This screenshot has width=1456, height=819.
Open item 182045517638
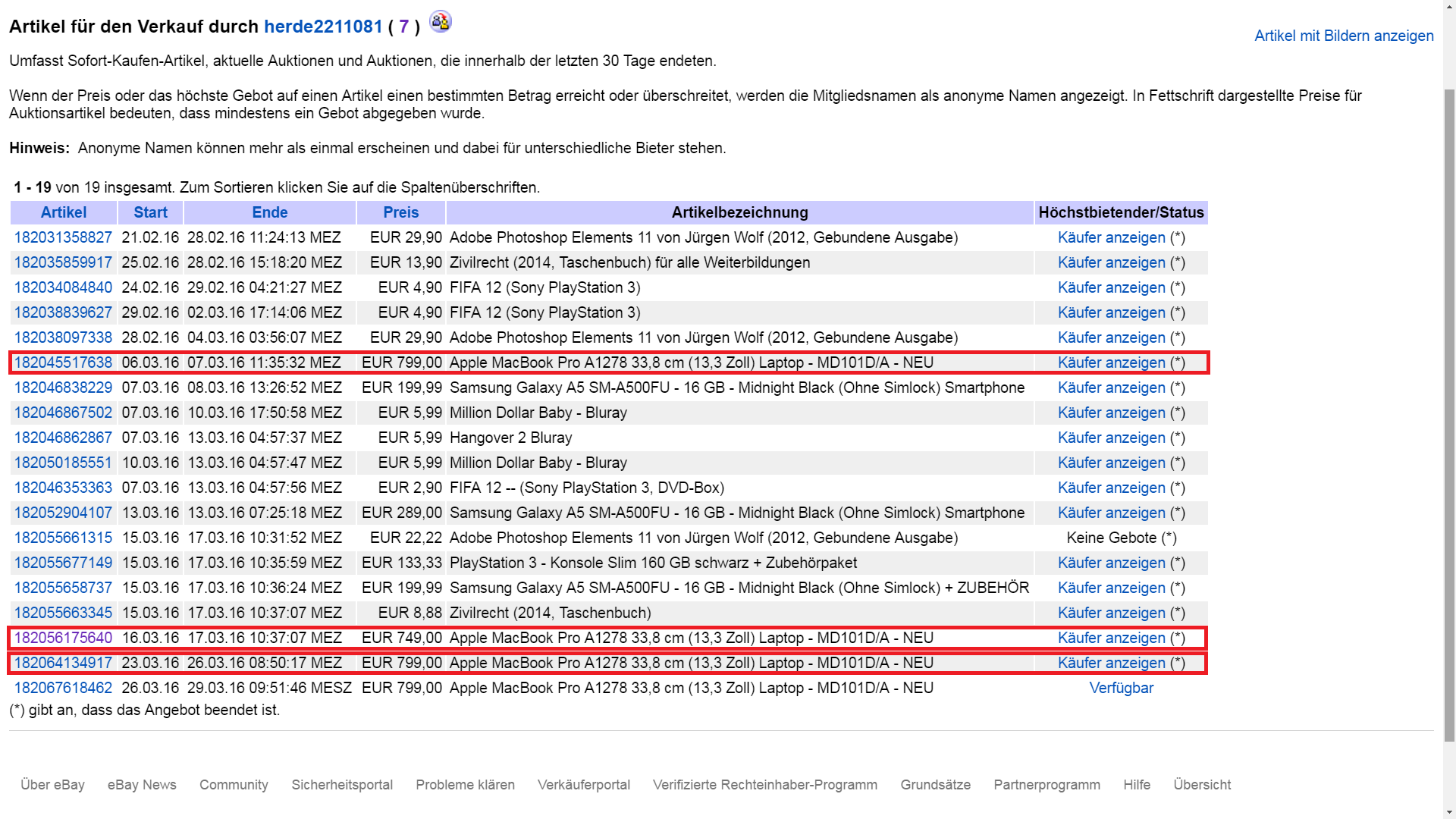(63, 362)
